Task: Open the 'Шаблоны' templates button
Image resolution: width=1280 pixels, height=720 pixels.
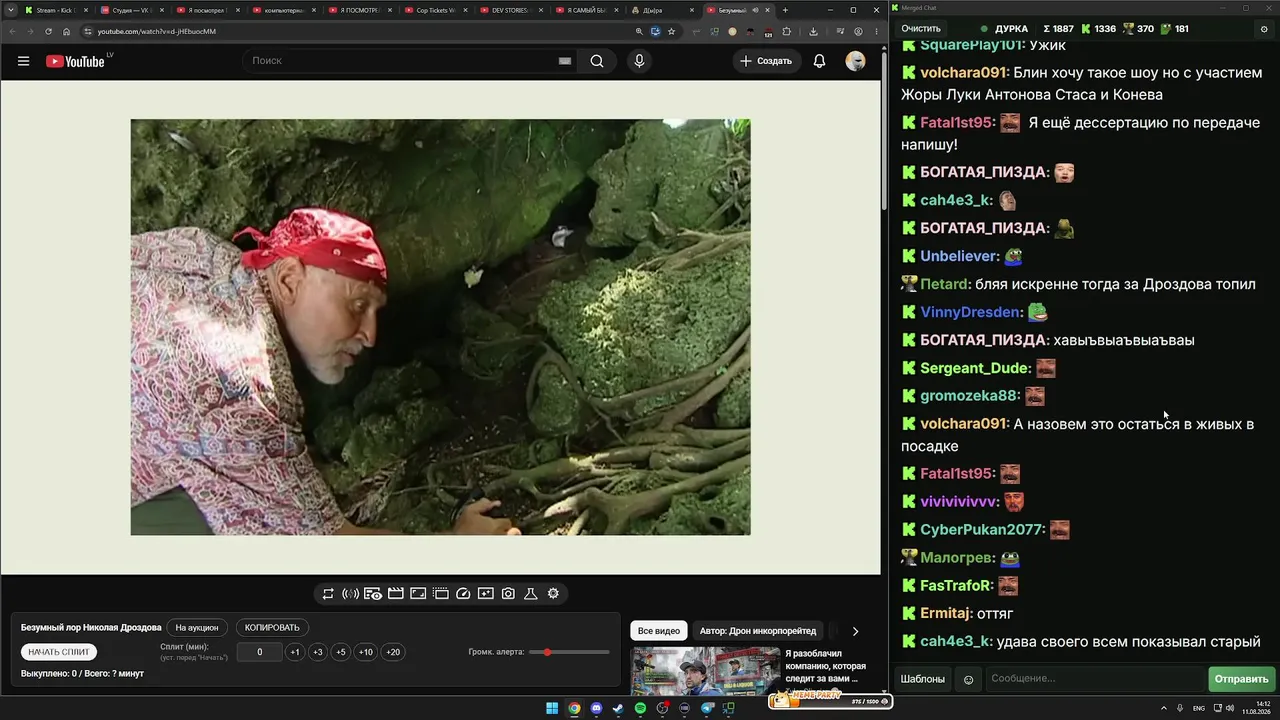Action: 923,679
